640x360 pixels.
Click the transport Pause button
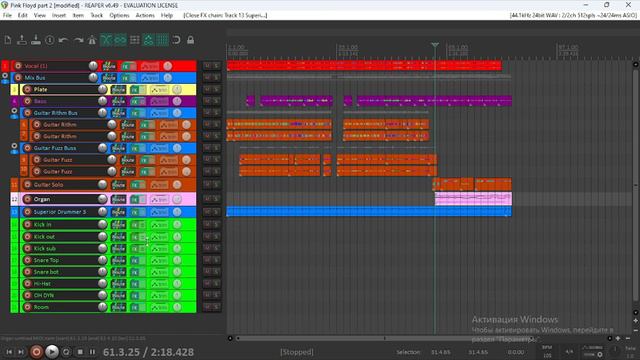92,352
